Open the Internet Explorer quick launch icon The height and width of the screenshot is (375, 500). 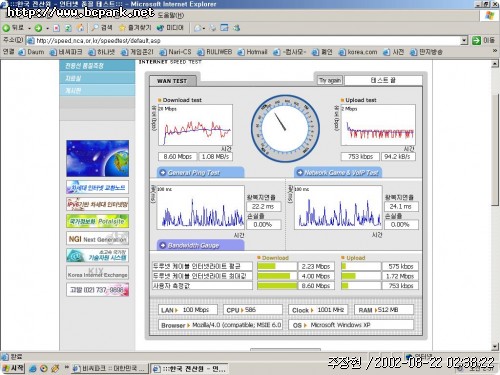[33, 369]
